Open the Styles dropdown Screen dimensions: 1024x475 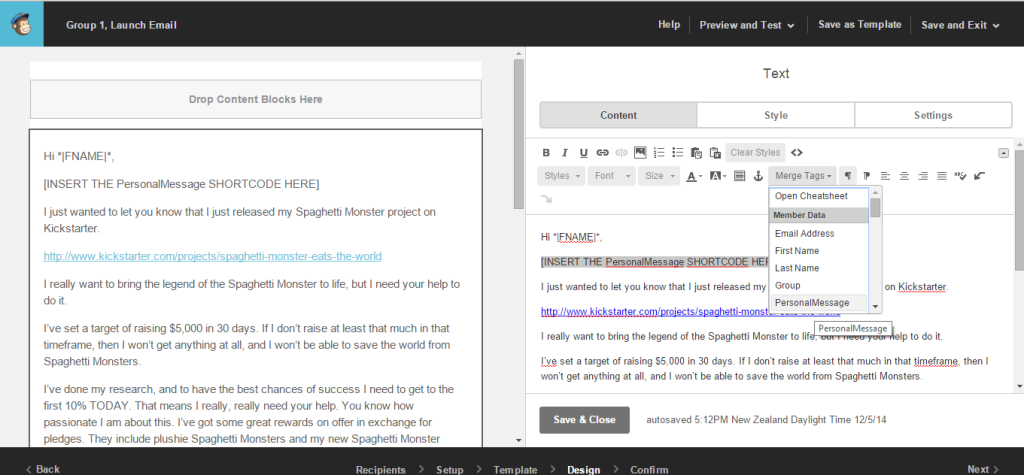tap(561, 176)
